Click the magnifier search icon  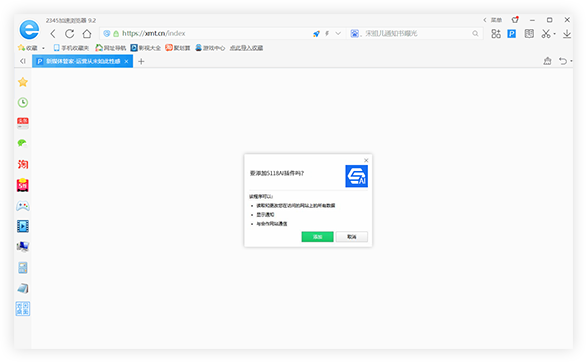pyautogui.click(x=475, y=34)
